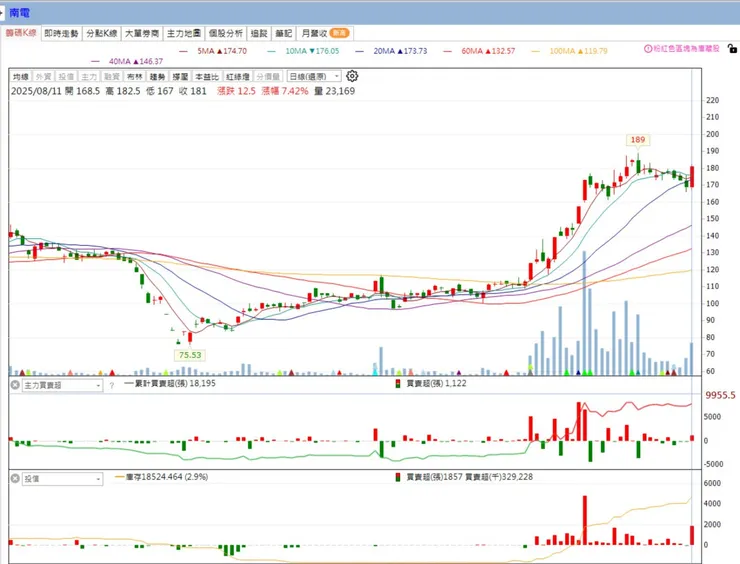Click the 75.53 low price marker
The image size is (740, 564).
[190, 355]
